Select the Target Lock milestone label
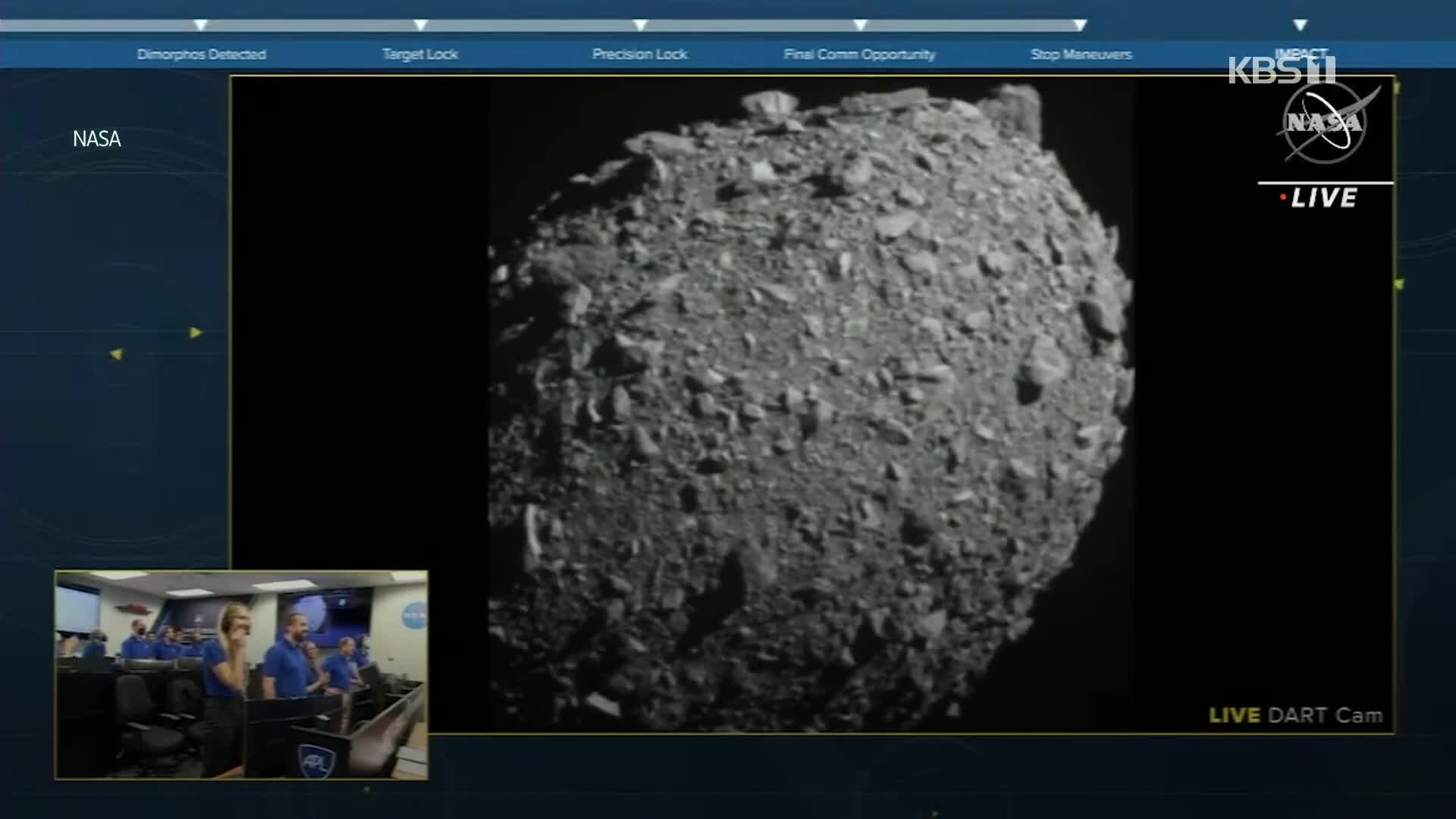Viewport: 1456px width, 819px height. click(420, 55)
